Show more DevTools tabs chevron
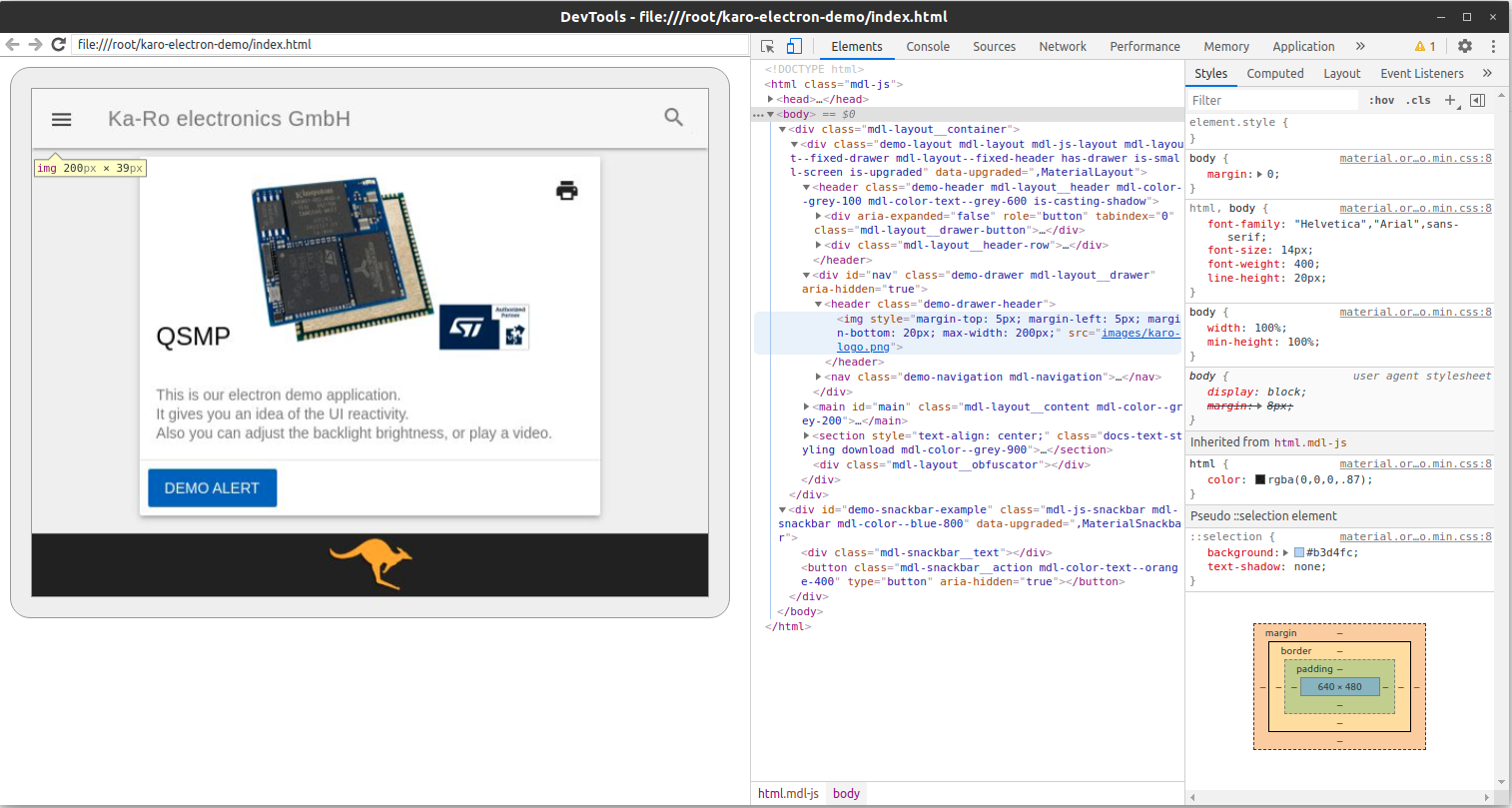Image resolution: width=1512 pixels, height=808 pixels. 1360,46
